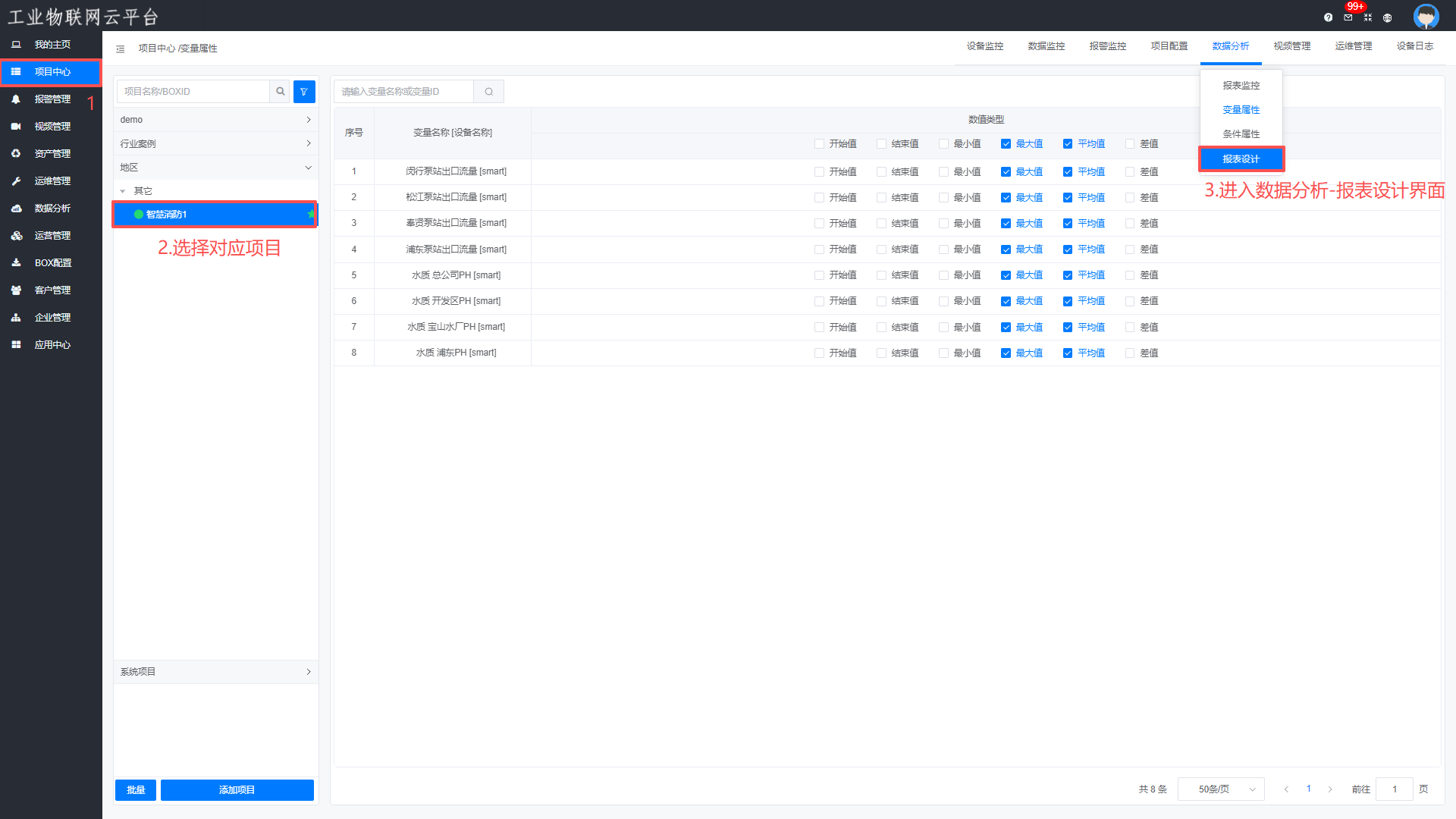The height and width of the screenshot is (819, 1456).
Task: Click the fullscreen toggle icon
Action: point(1368,17)
